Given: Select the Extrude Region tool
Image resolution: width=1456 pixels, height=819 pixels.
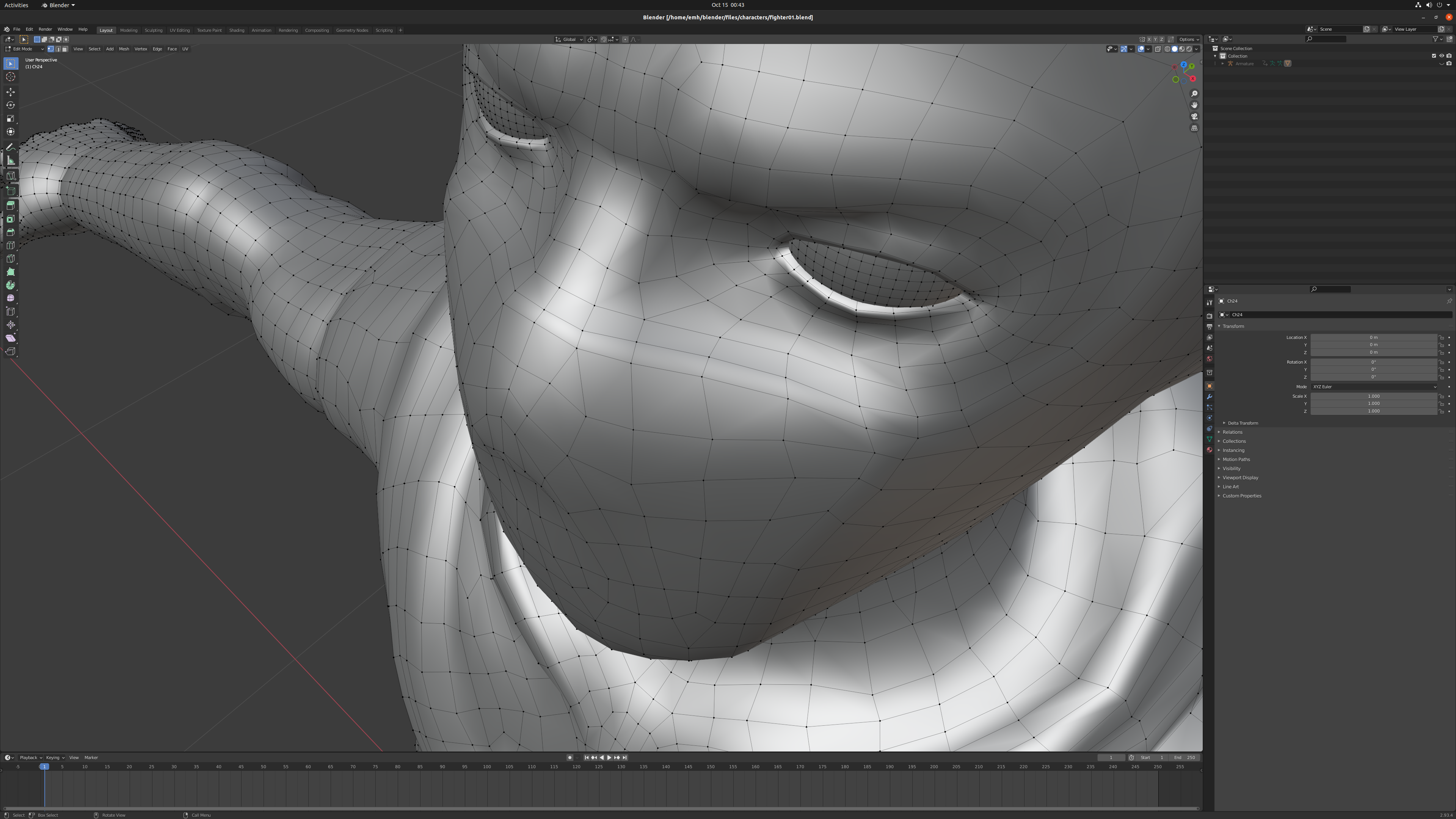Looking at the screenshot, I should tap(11, 205).
